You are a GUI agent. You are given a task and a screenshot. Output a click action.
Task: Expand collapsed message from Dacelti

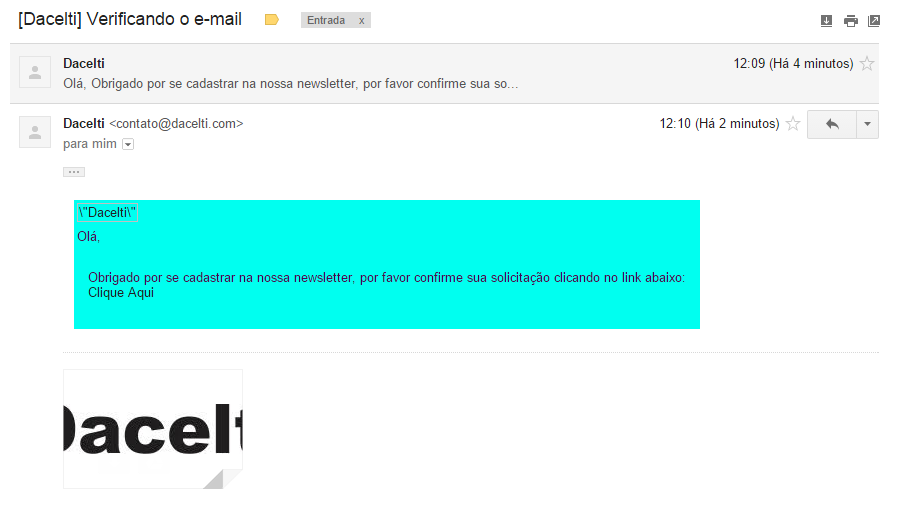[444, 74]
